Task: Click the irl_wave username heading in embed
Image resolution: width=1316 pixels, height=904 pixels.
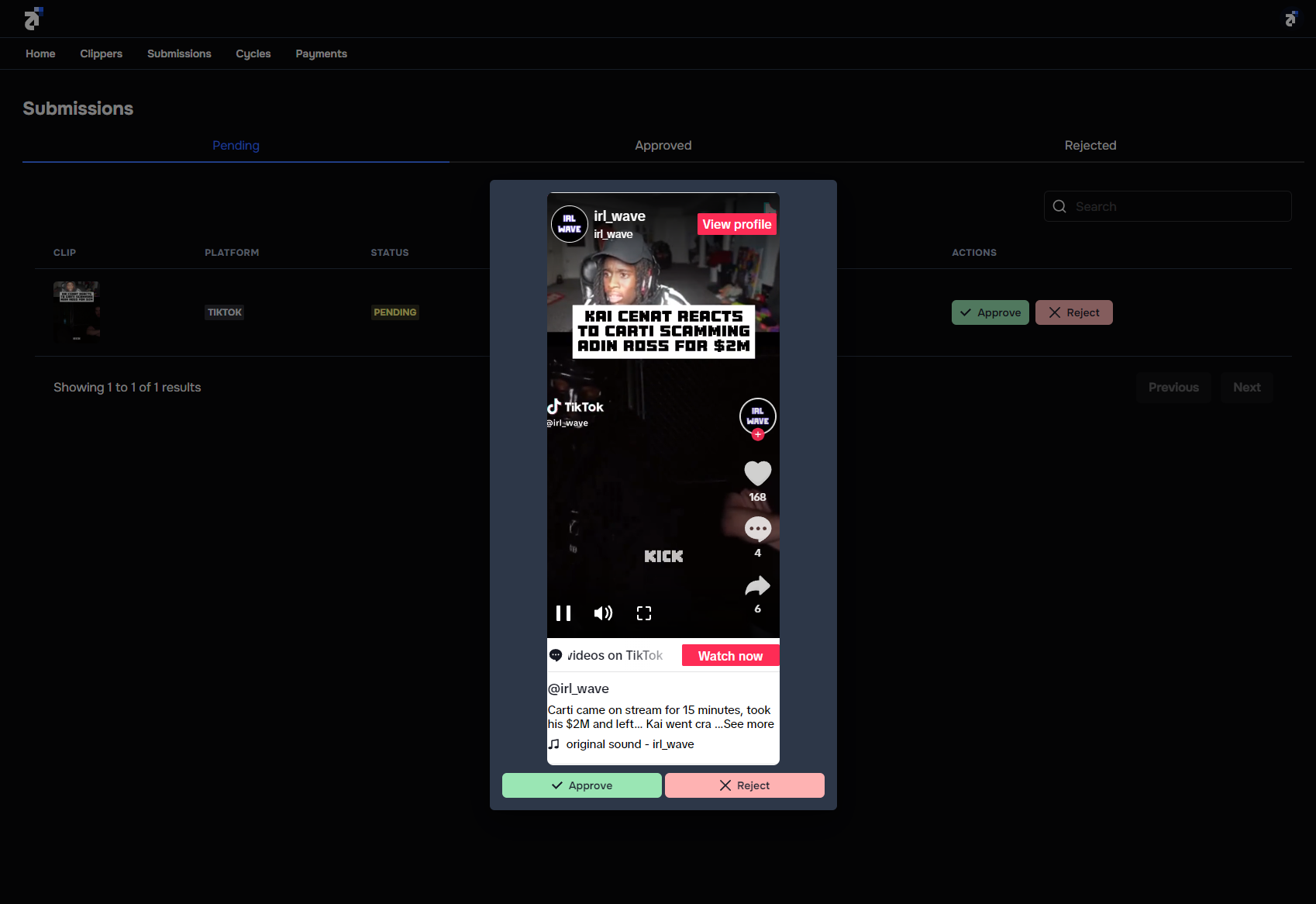Action: 619,216
